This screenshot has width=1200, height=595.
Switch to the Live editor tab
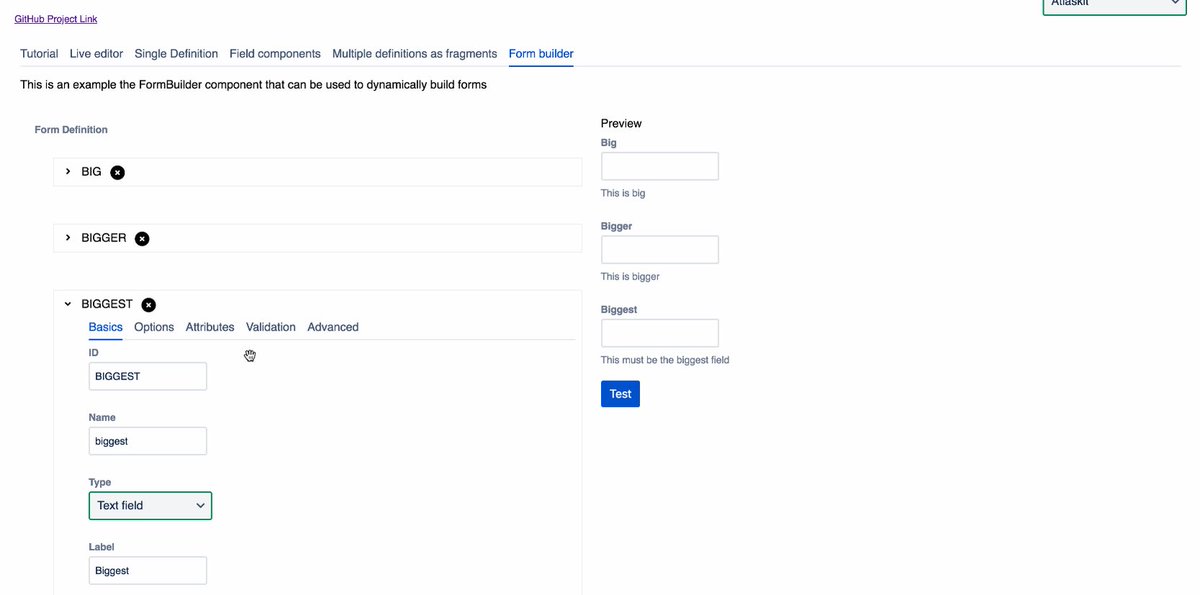click(x=96, y=54)
